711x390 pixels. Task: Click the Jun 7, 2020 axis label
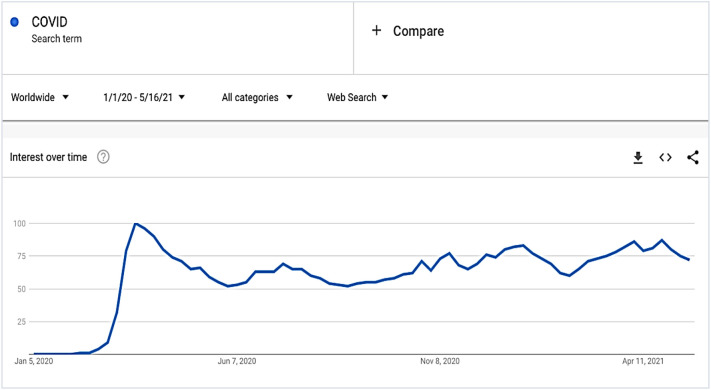coord(237,361)
